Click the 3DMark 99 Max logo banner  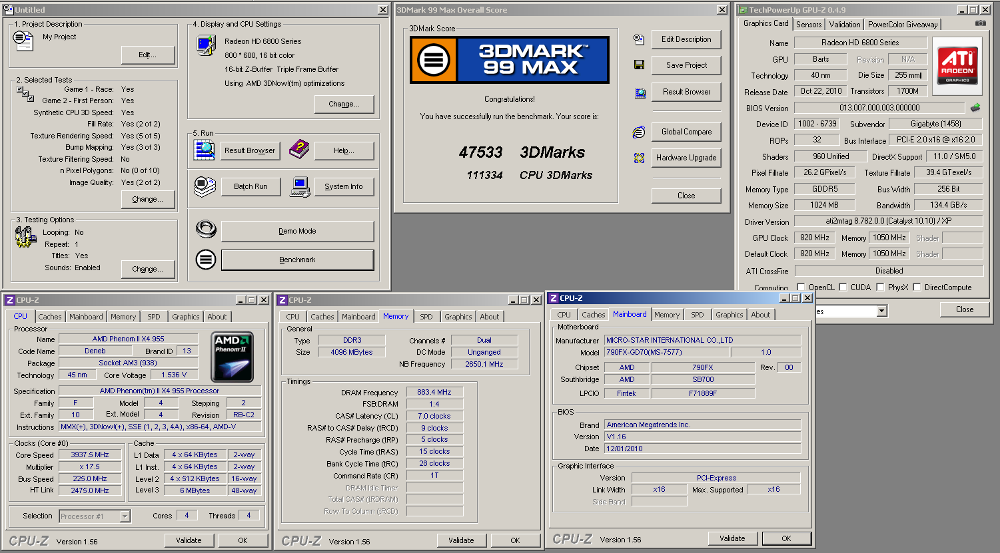pos(510,59)
